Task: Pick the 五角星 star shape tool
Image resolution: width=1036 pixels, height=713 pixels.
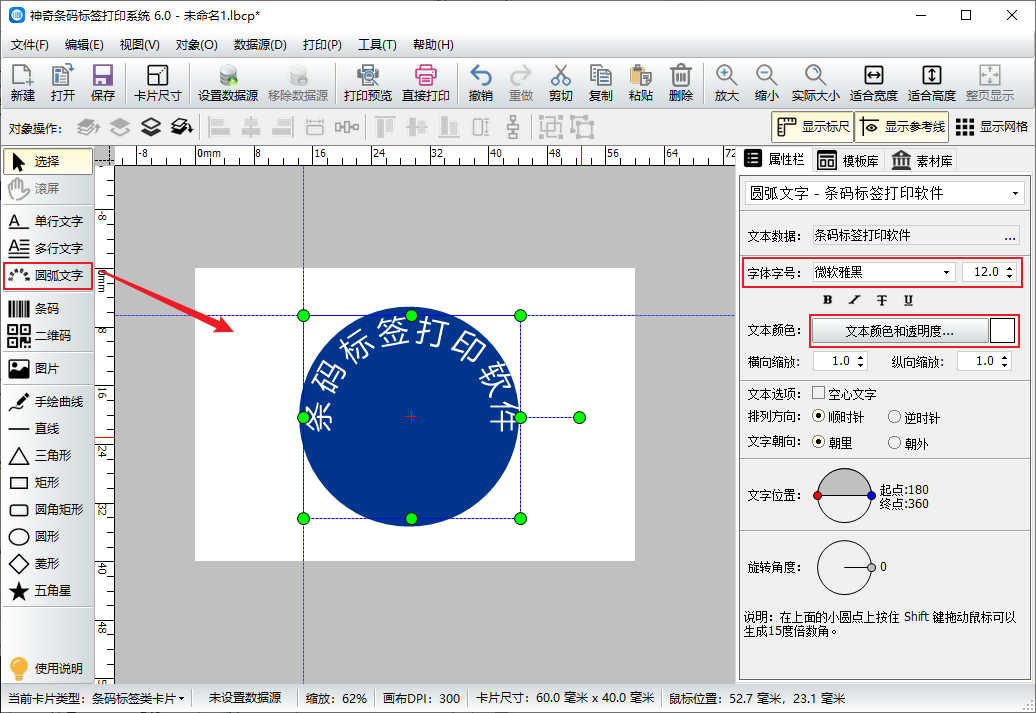Action: 48,591
